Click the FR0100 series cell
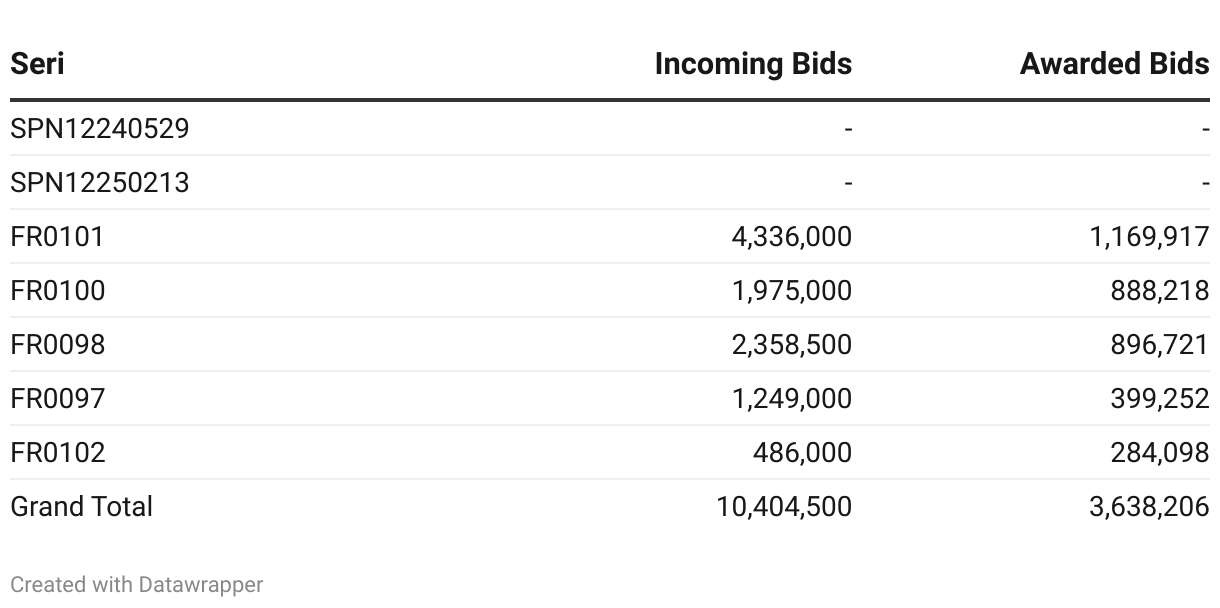This screenshot has width=1220, height=608. tap(57, 291)
